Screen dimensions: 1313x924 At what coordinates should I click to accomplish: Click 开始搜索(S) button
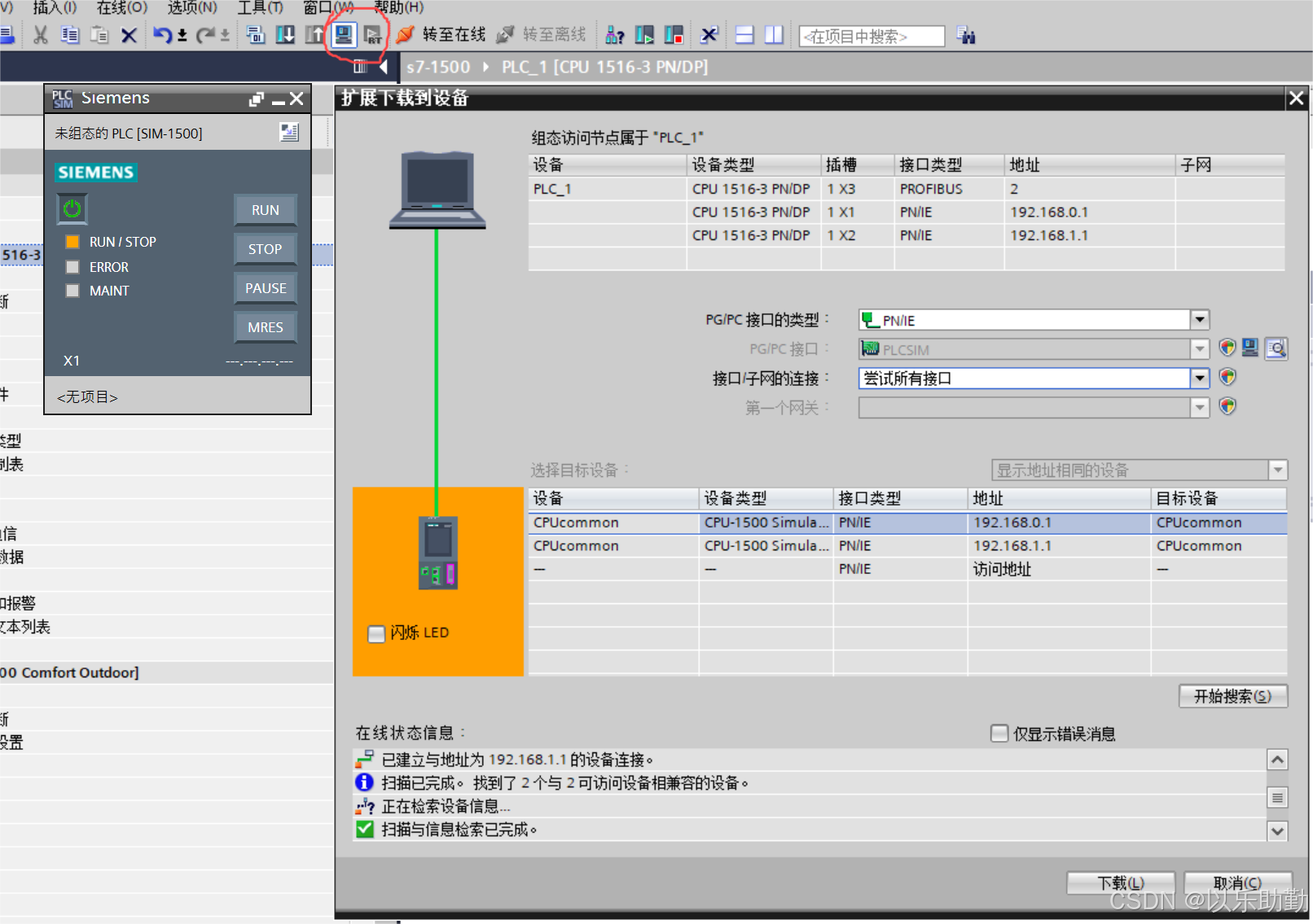[x=1232, y=696]
